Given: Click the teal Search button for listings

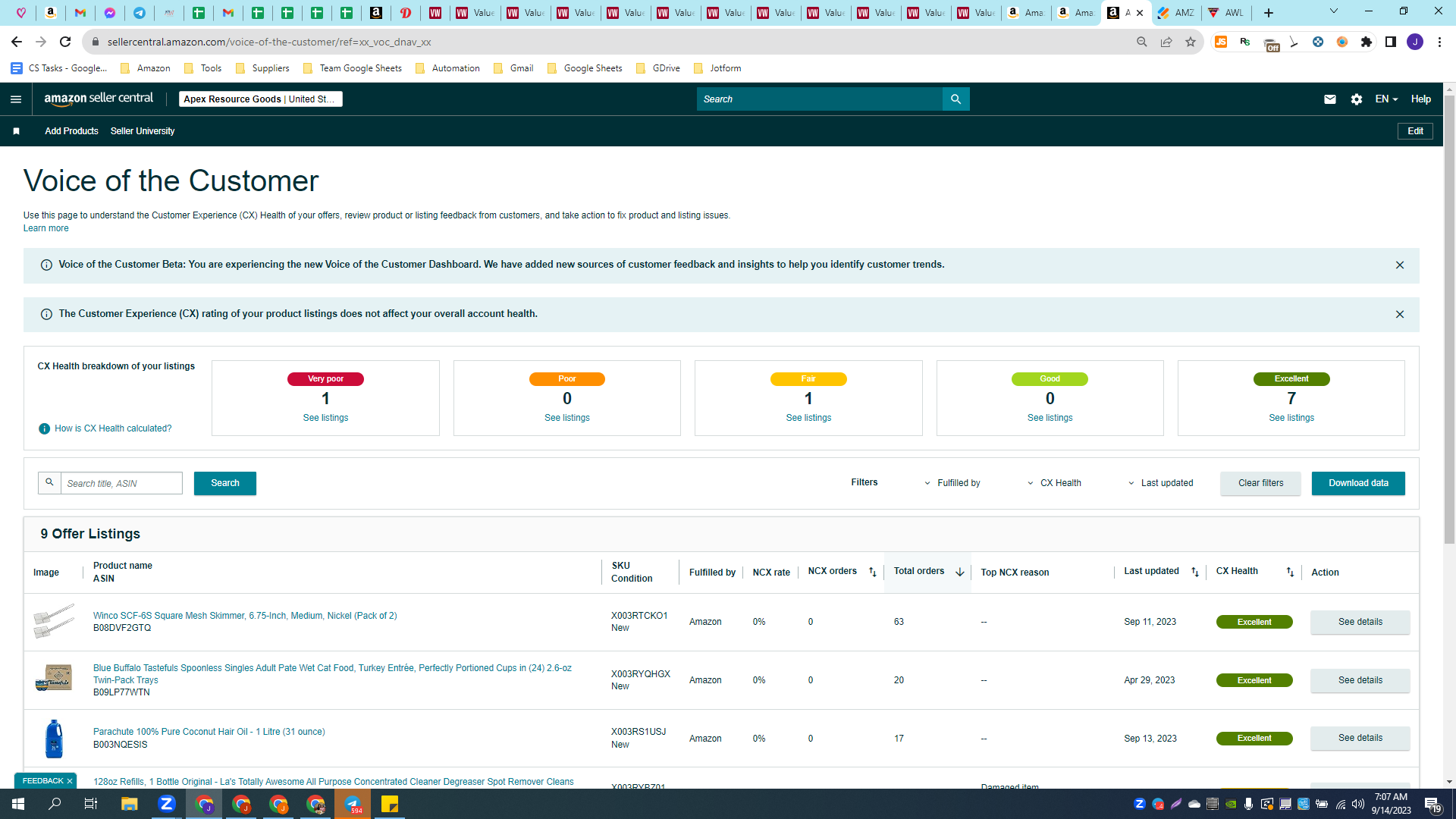Looking at the screenshot, I should pyautogui.click(x=225, y=483).
